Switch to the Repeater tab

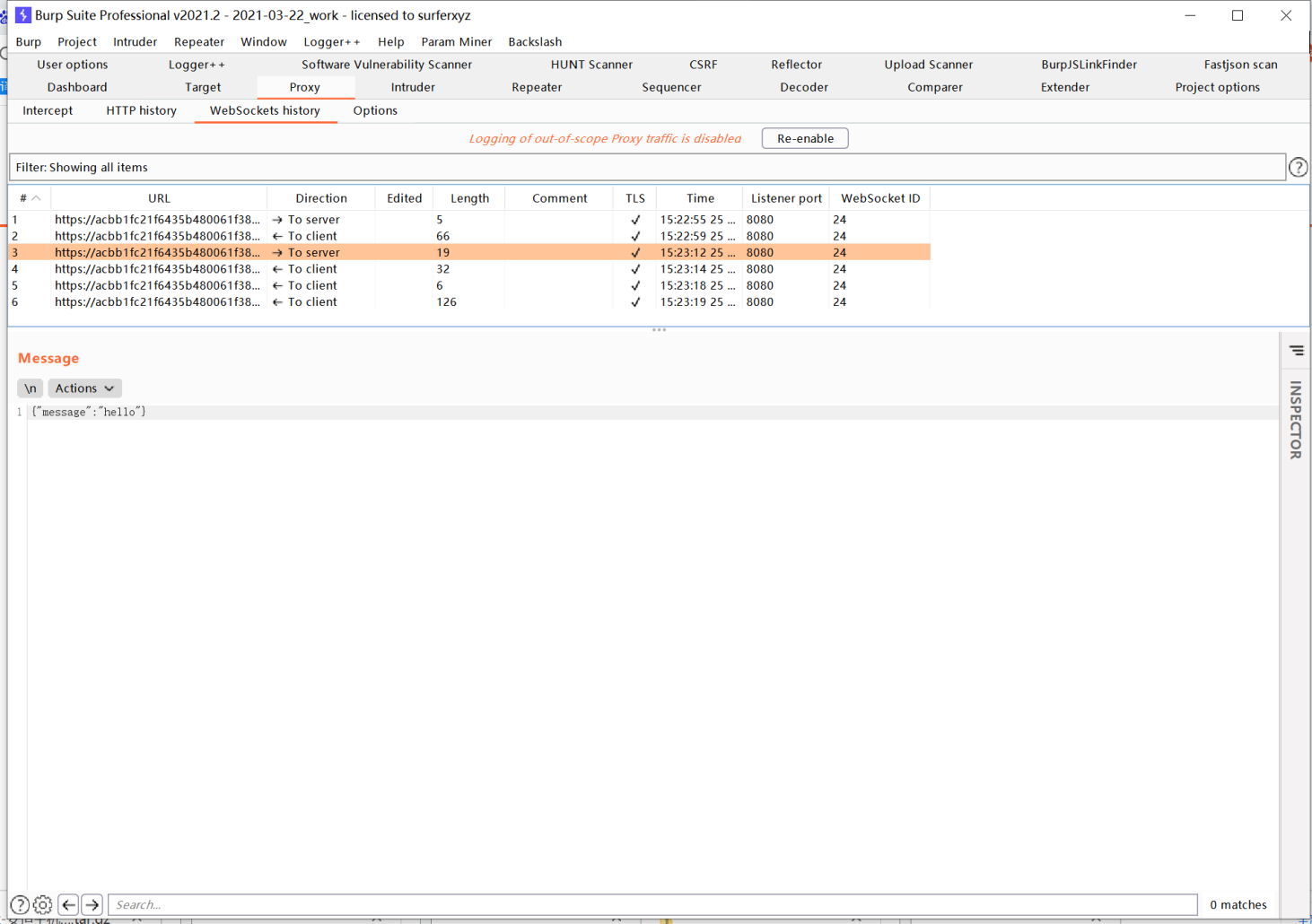click(x=537, y=87)
